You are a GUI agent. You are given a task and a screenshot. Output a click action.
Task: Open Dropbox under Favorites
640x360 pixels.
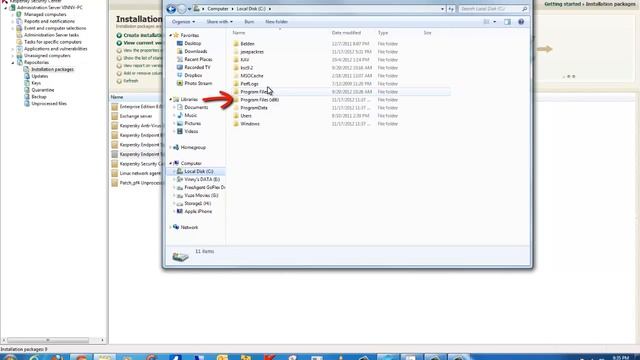tap(193, 76)
